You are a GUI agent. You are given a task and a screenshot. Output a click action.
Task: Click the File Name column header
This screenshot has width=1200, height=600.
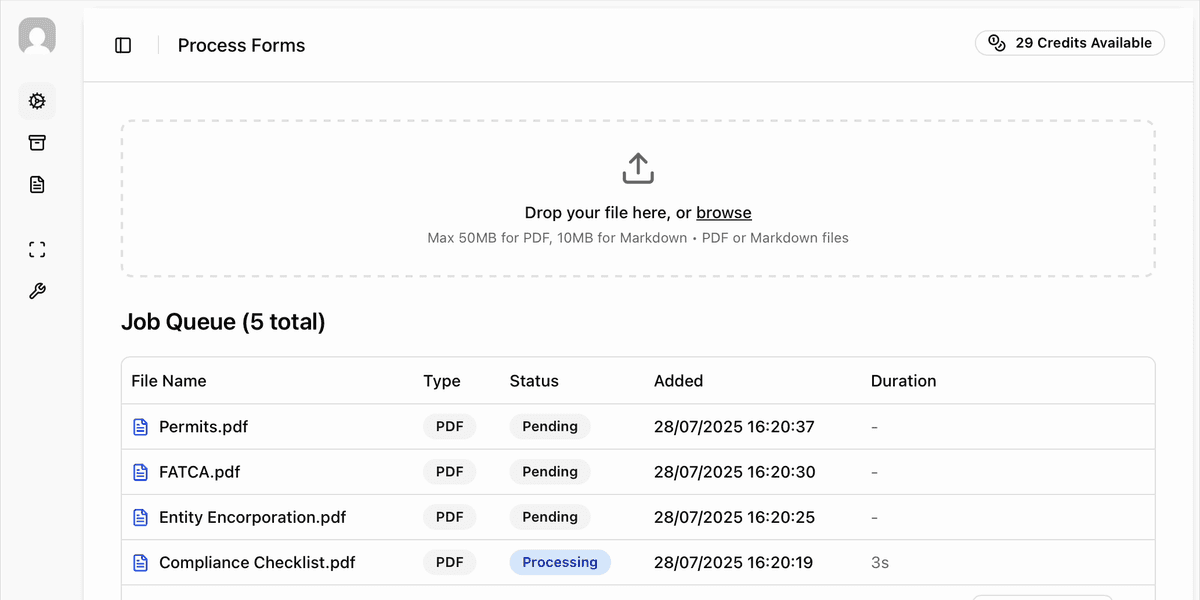pyautogui.click(x=169, y=381)
